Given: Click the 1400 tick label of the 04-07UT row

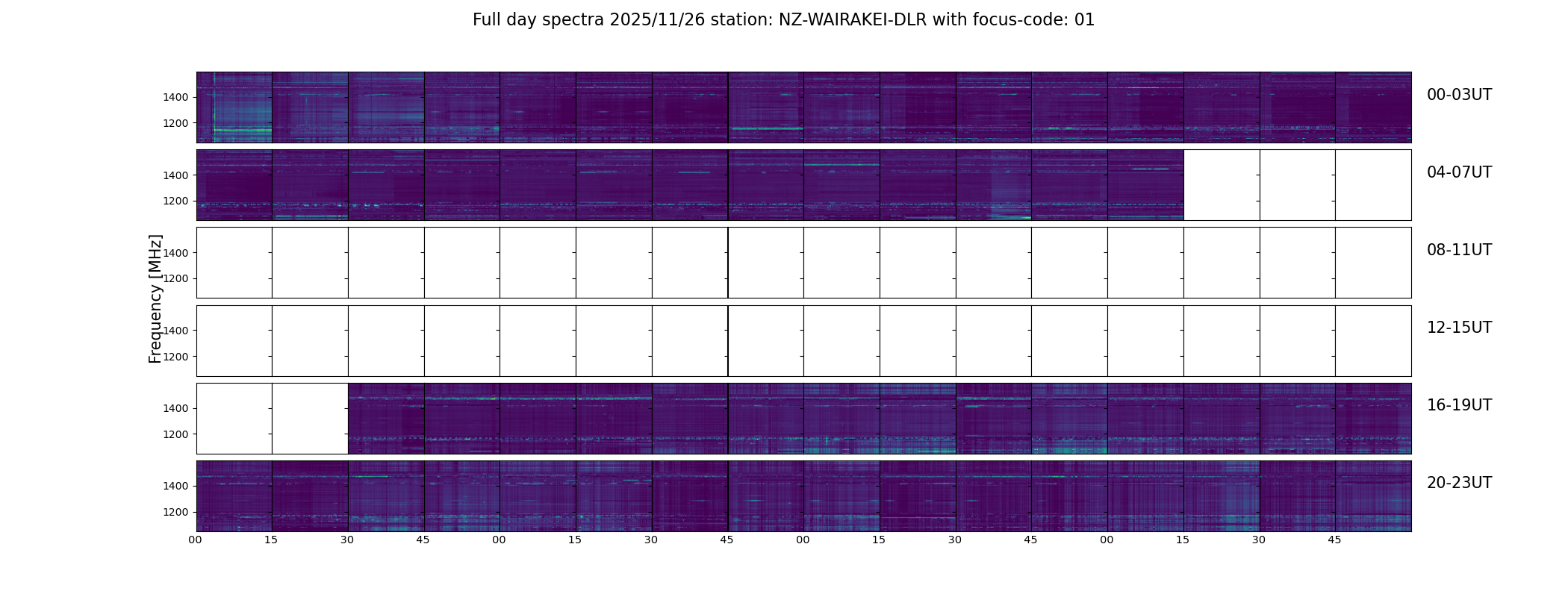Looking at the screenshot, I should coord(176,175).
